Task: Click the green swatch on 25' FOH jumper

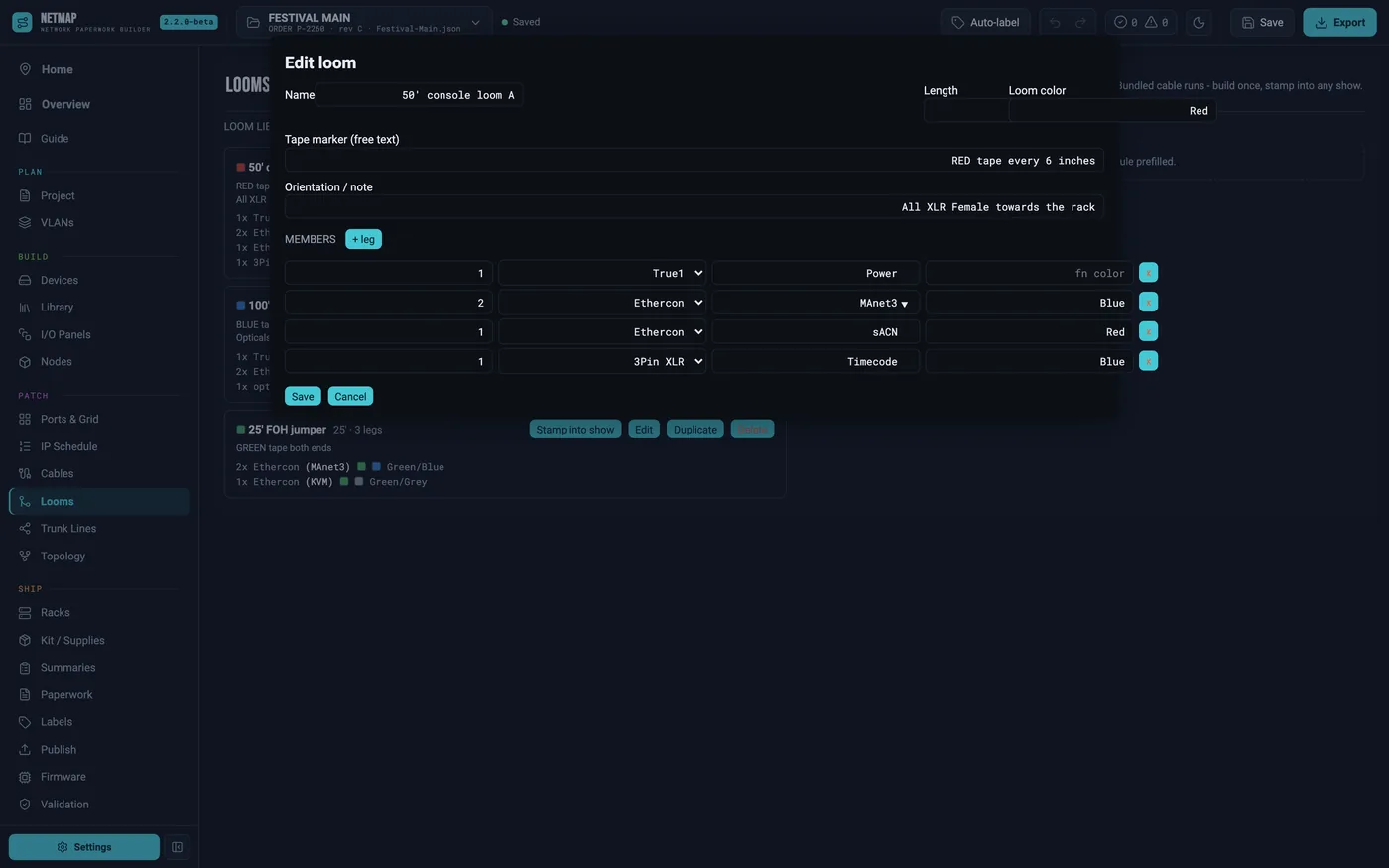Action: click(x=240, y=430)
